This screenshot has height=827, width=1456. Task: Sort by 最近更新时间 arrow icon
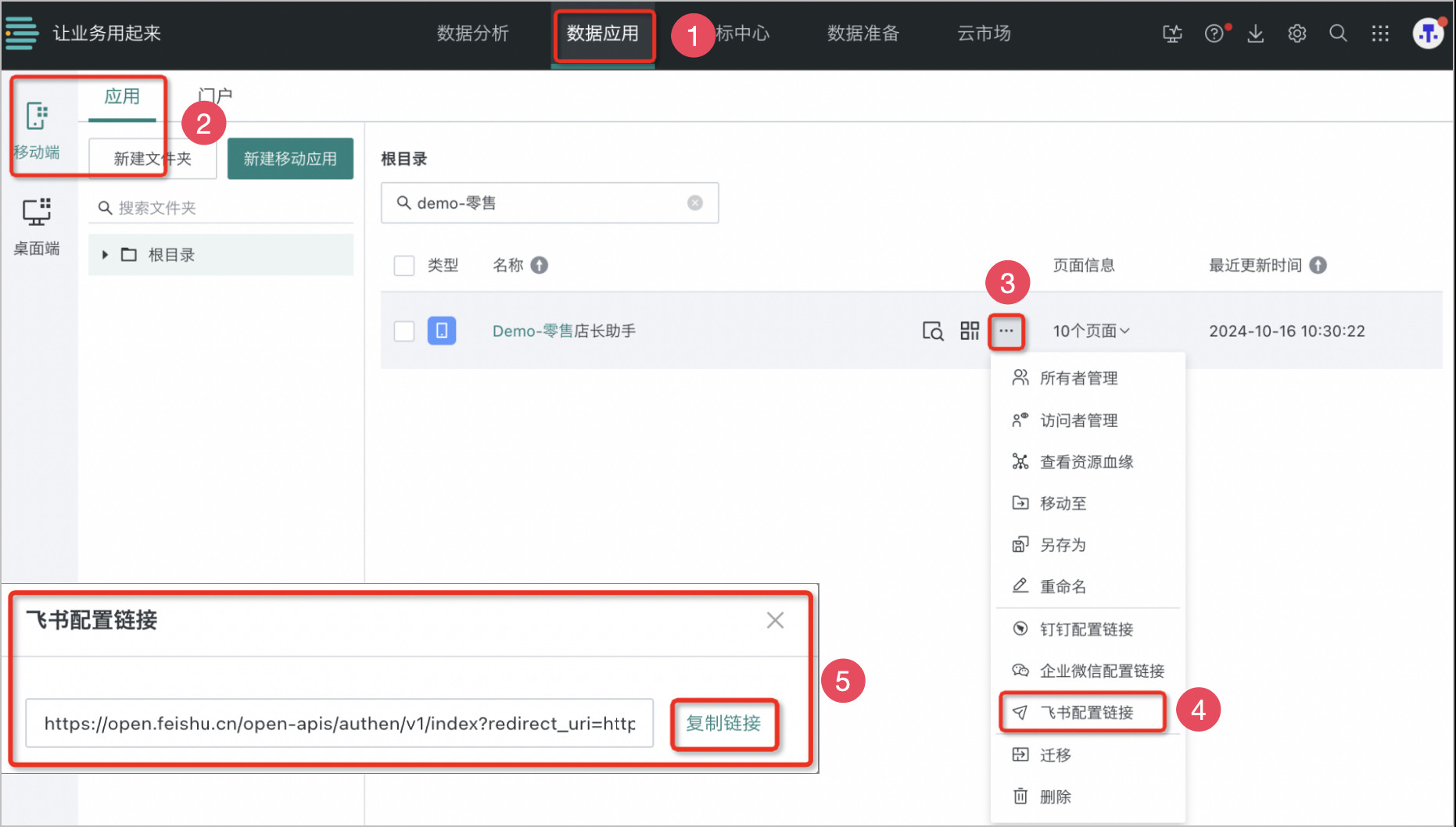(1318, 266)
